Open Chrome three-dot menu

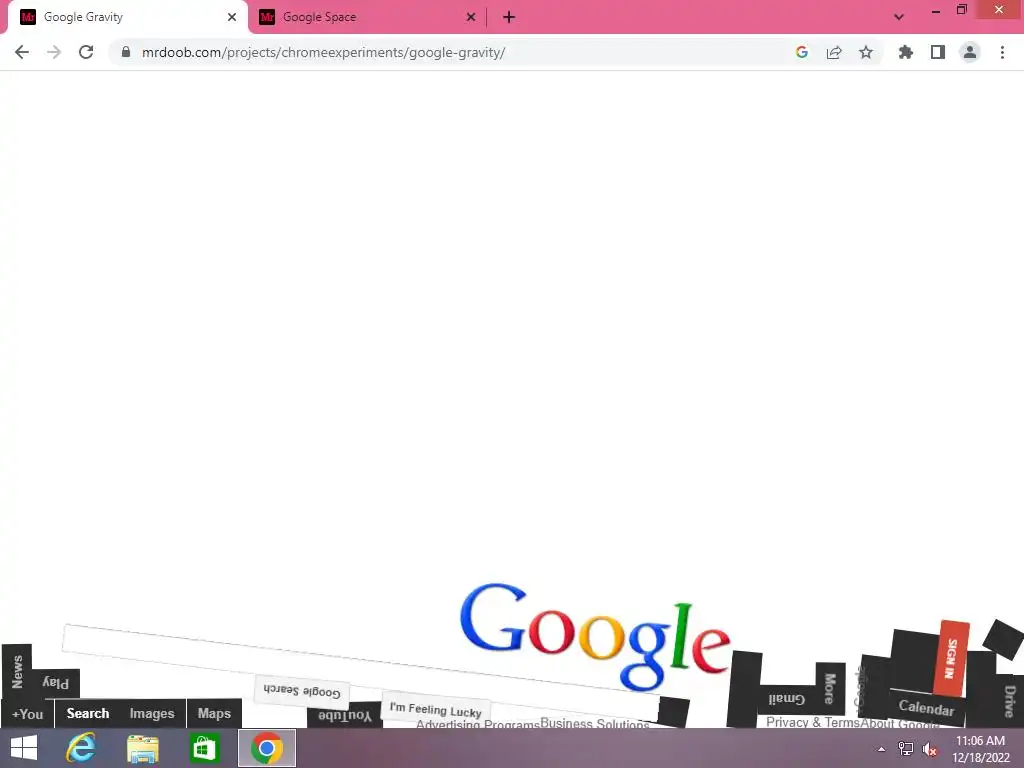[x=1002, y=52]
